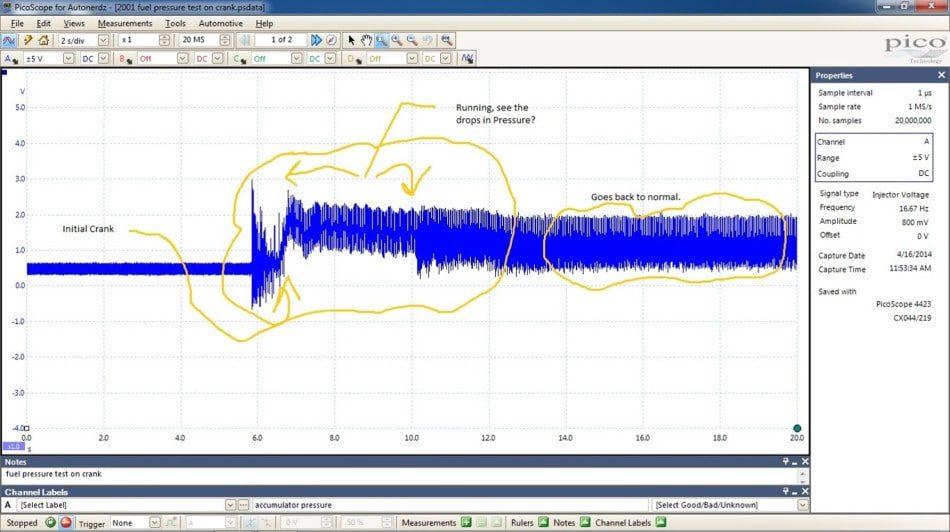The height and width of the screenshot is (532, 950).
Task: Open the Automotive menu
Action: tap(221, 23)
